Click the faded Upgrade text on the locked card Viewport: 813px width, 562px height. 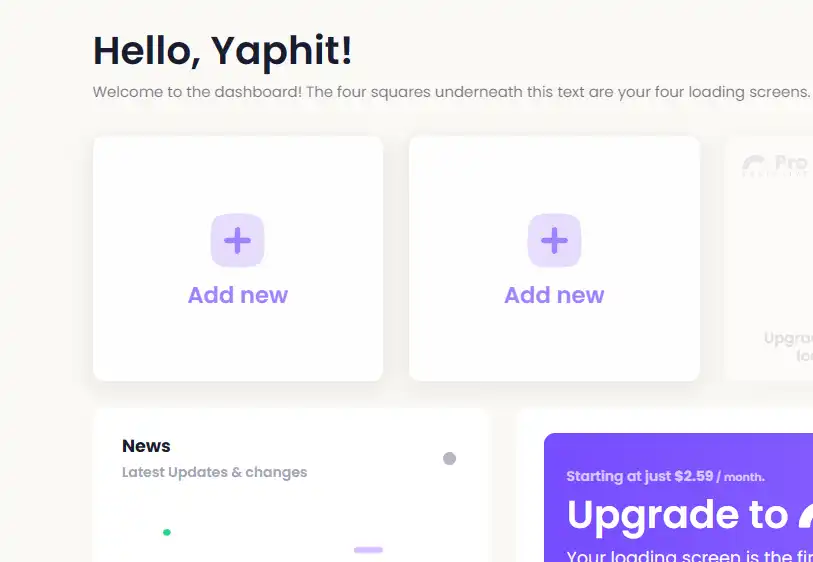tap(788, 339)
